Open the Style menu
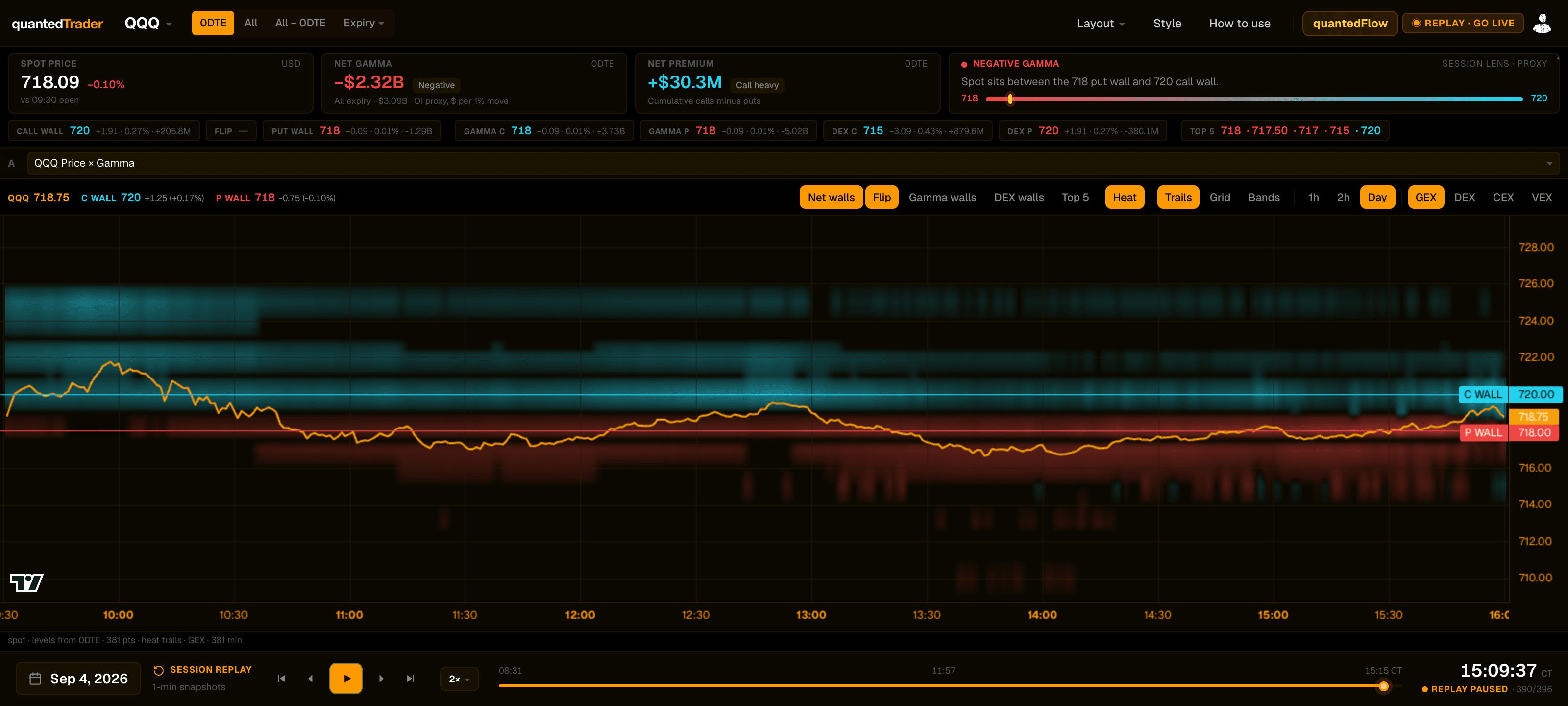 tap(1167, 24)
